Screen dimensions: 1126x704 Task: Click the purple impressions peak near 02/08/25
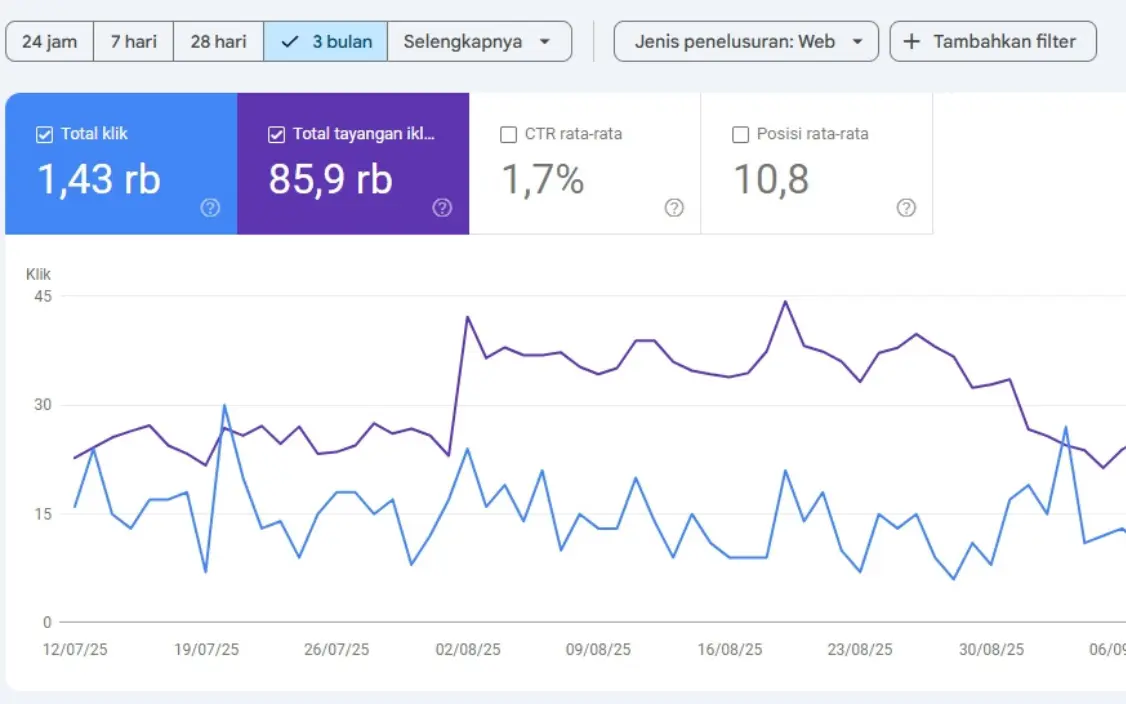467,317
